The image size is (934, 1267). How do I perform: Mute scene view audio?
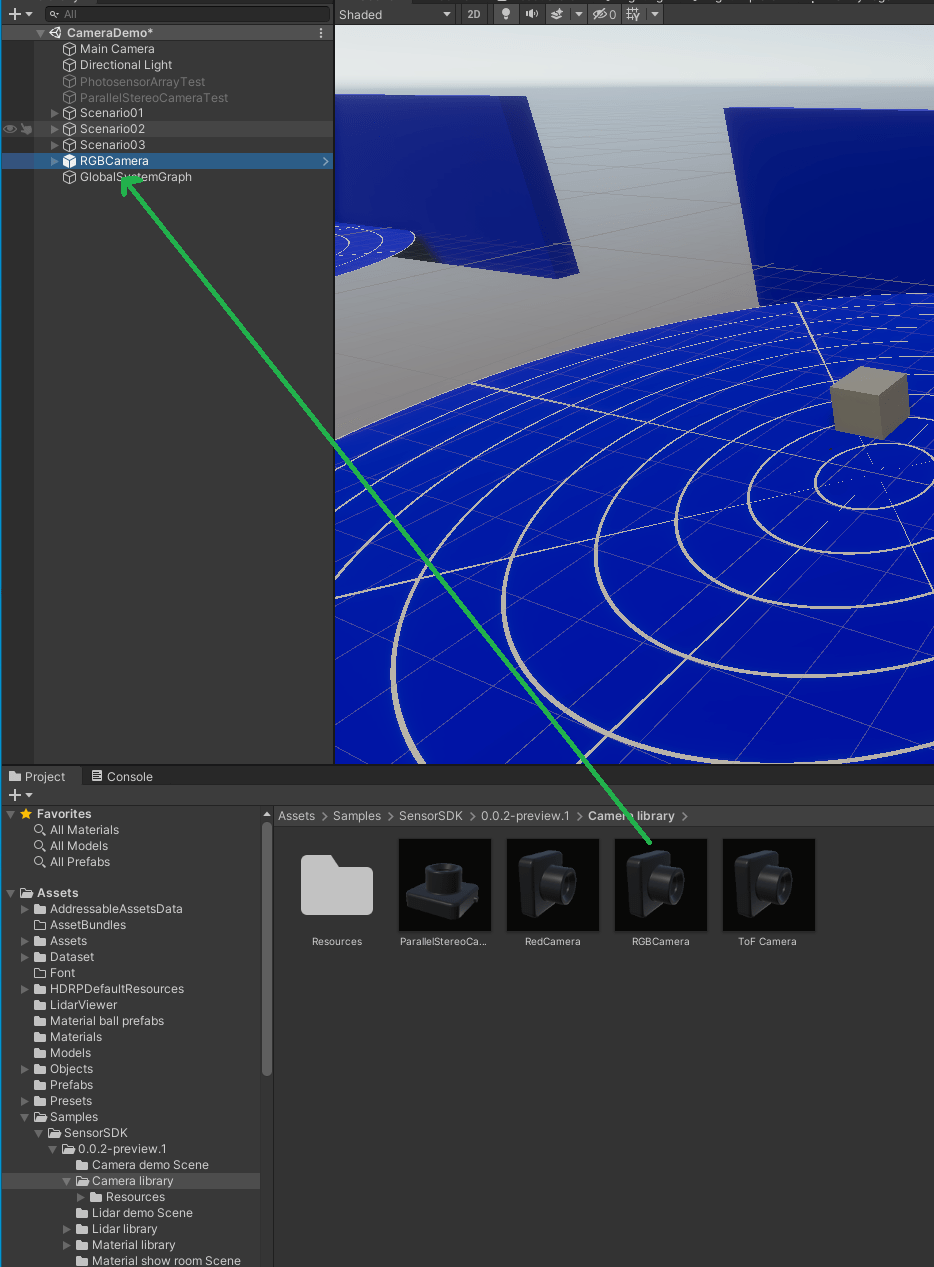point(532,13)
